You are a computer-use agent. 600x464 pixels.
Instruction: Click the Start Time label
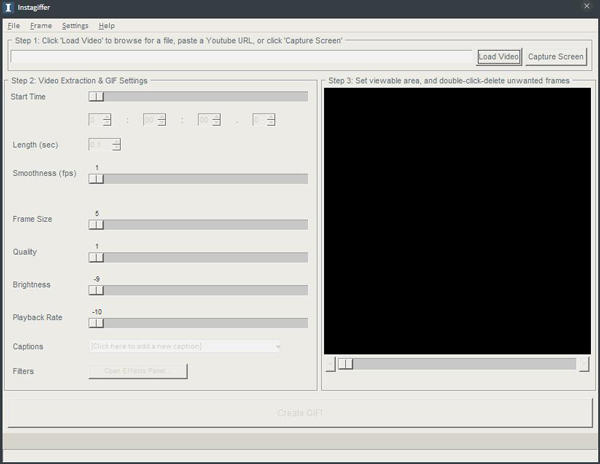tap(28, 97)
